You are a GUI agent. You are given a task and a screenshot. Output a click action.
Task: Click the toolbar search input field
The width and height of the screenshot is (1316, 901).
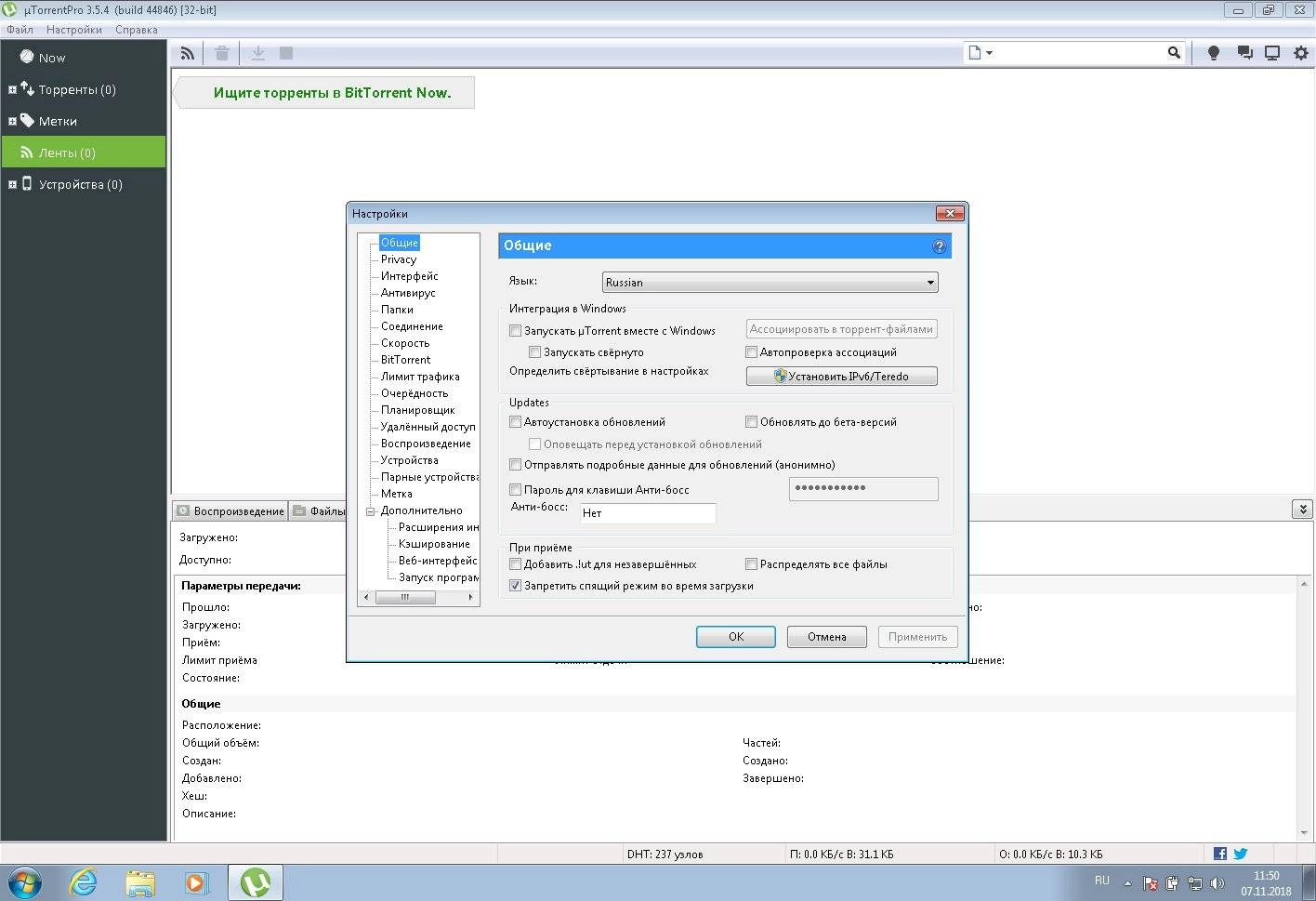[1078, 53]
